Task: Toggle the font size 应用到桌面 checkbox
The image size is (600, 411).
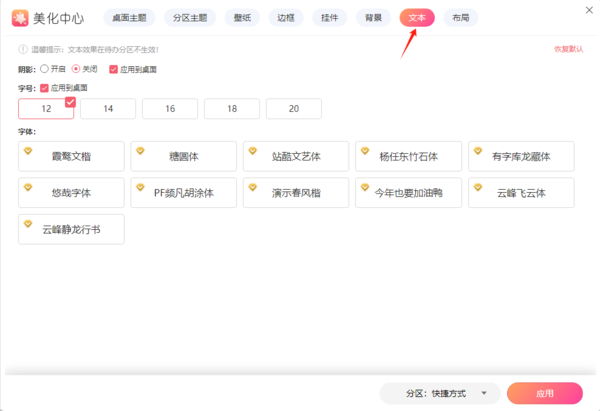Action: [x=44, y=88]
